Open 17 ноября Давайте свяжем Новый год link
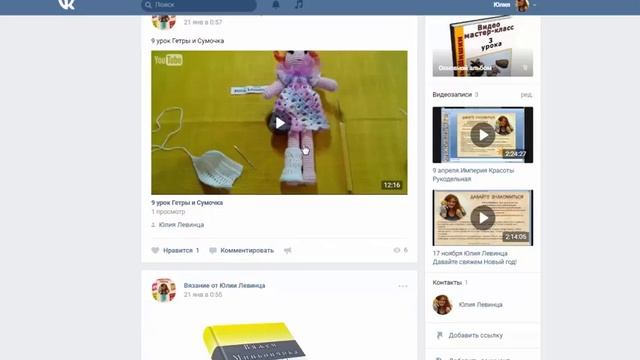Image resolution: width=640 pixels, height=360 pixels. point(475,258)
